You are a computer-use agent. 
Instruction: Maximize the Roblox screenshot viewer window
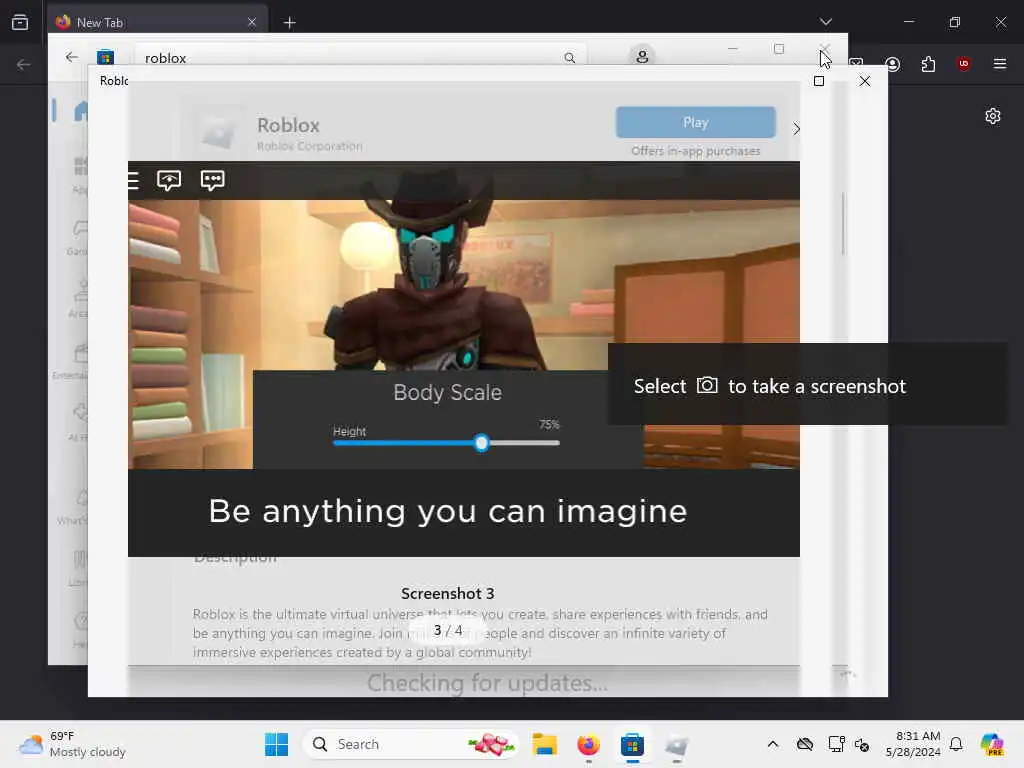(x=819, y=81)
